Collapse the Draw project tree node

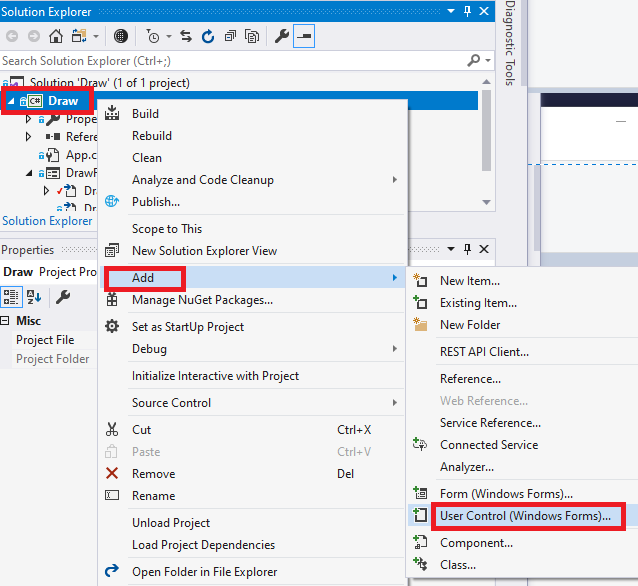(10, 101)
